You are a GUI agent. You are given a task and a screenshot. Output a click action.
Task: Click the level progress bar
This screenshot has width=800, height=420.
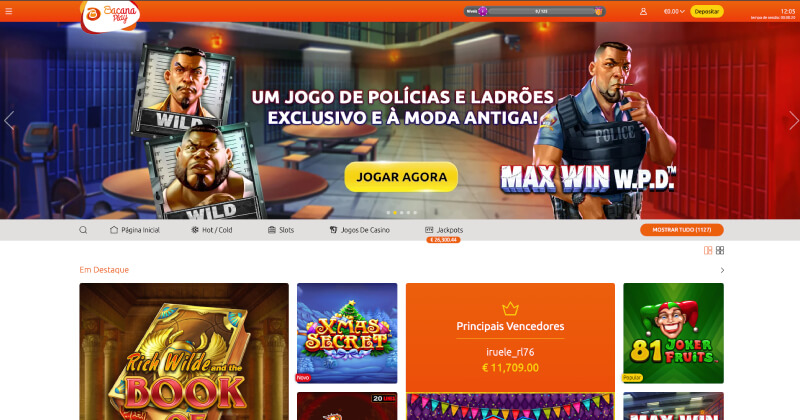[541, 11]
